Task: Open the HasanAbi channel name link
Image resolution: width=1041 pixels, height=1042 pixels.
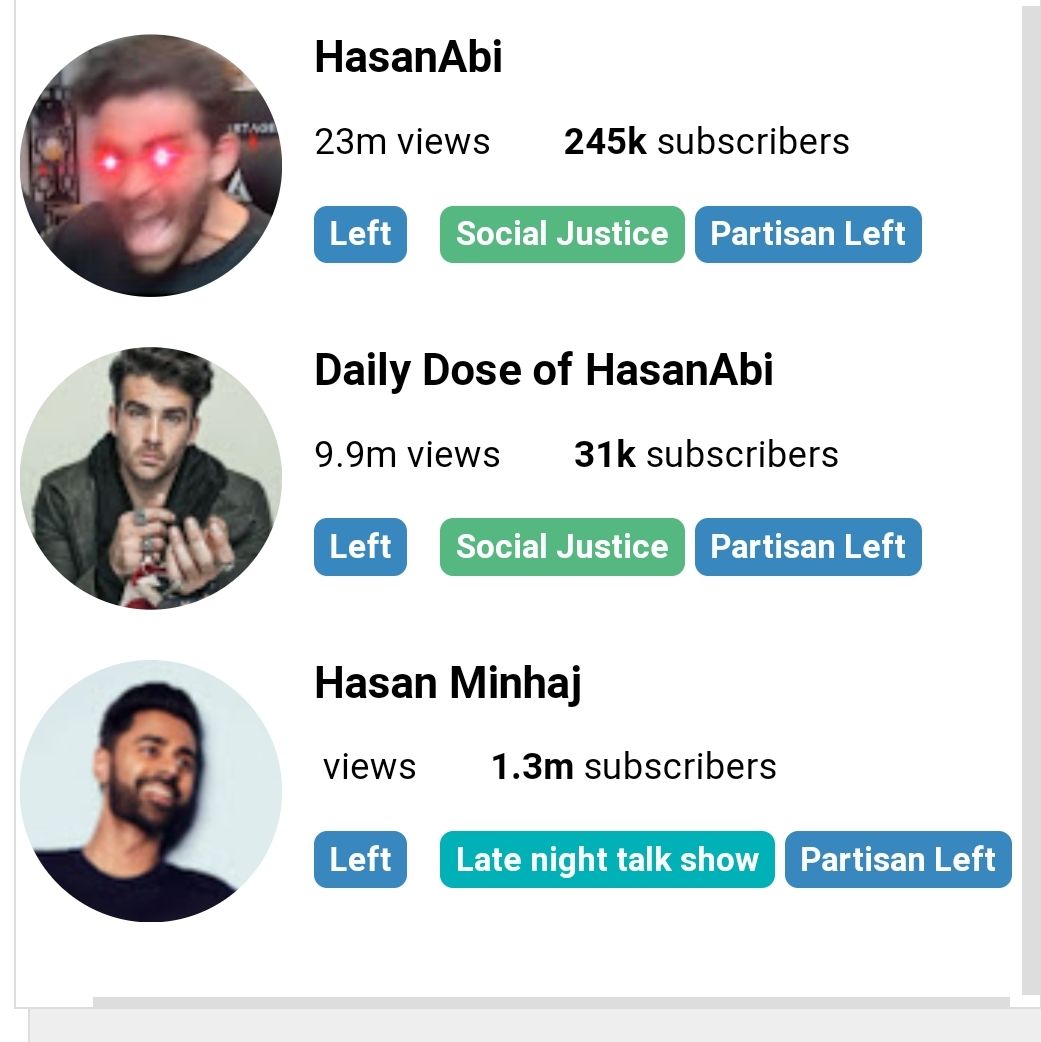Action: click(408, 57)
